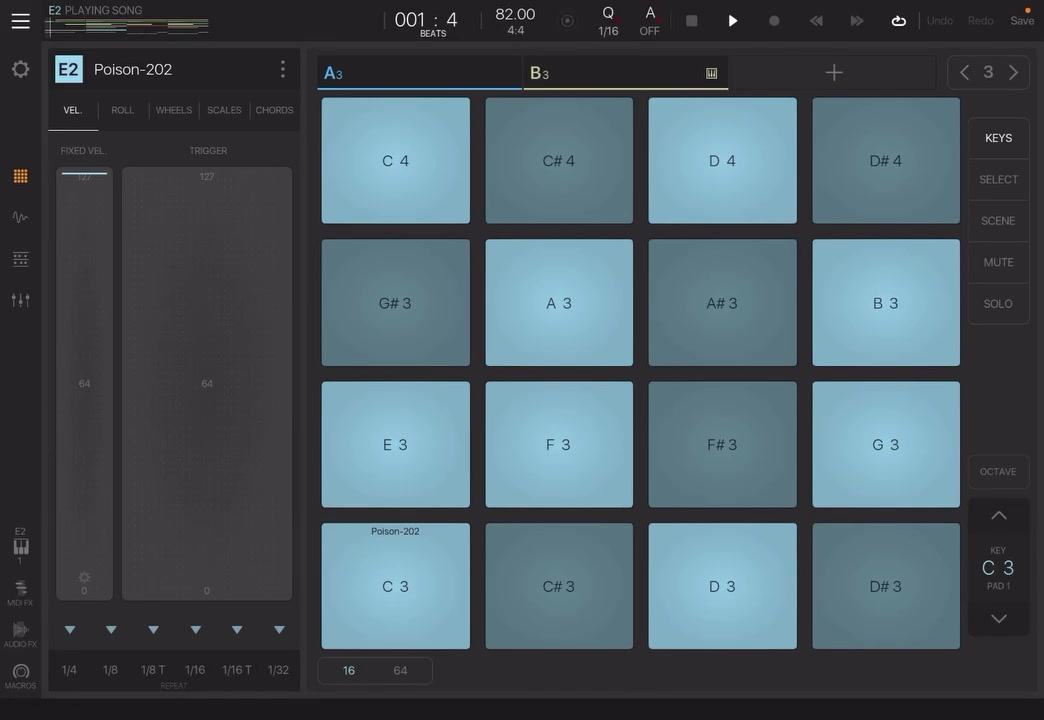Open the sequence timeline view icon
The image size is (1044, 720).
coord(21,259)
